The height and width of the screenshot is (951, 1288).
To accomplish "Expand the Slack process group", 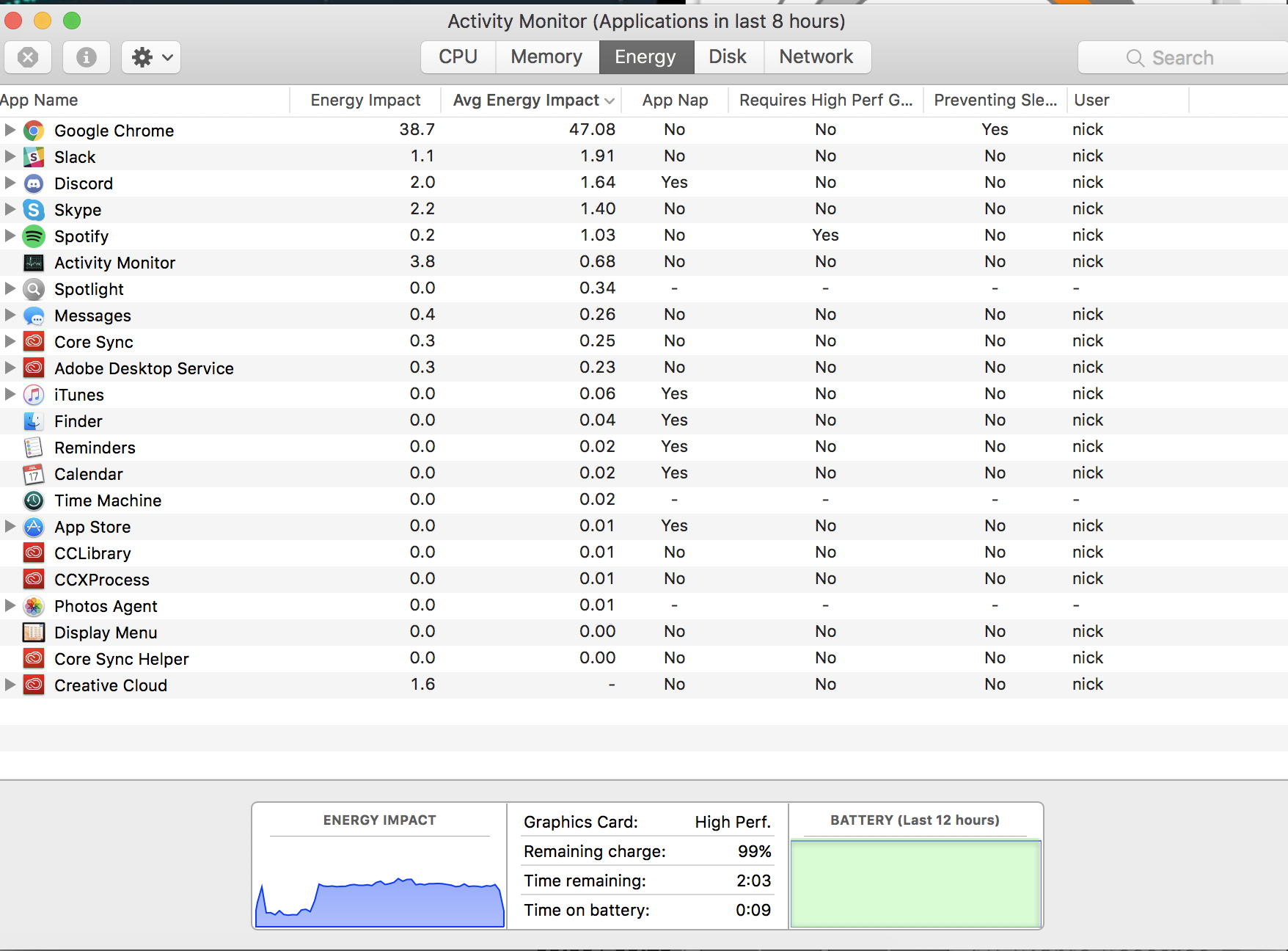I will [x=10, y=156].
